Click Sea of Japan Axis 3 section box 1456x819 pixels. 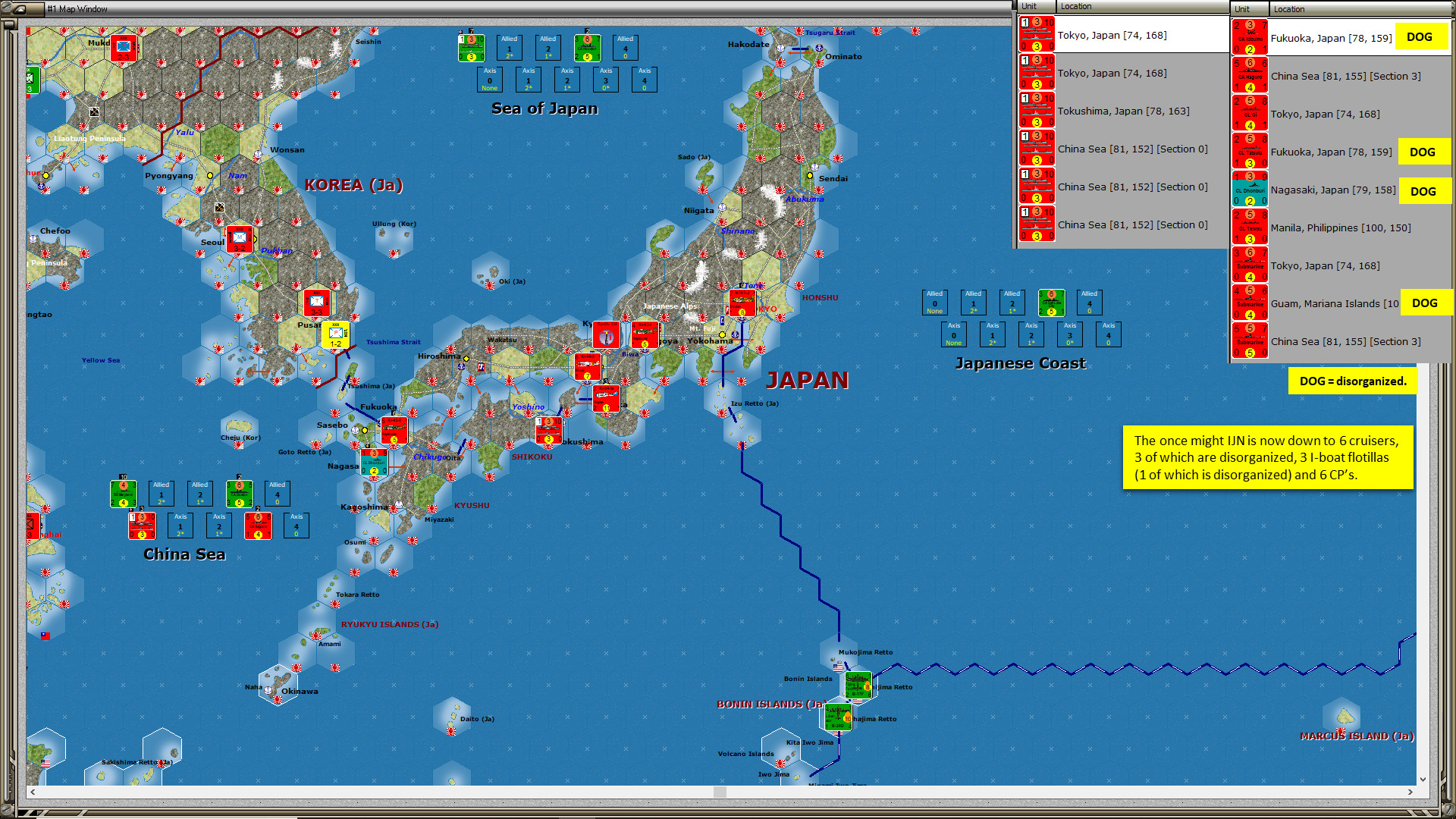(x=605, y=80)
